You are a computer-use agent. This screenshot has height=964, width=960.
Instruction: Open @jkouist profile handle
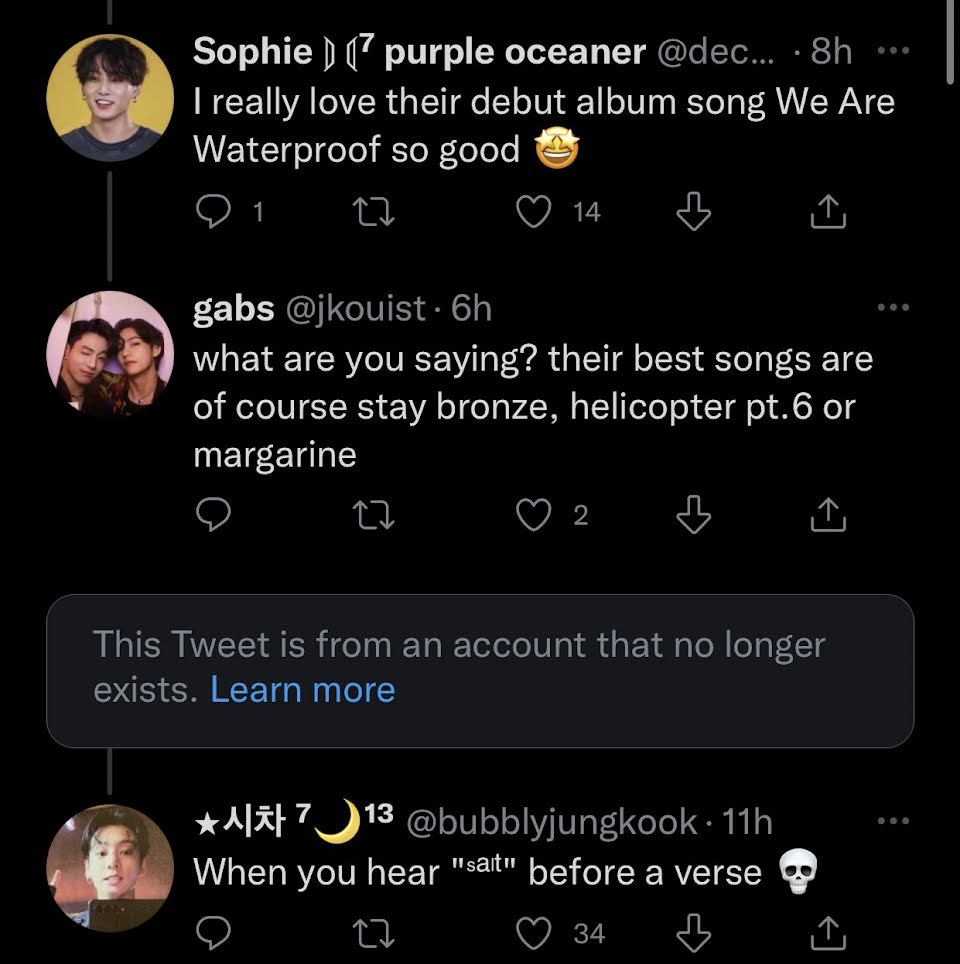tap(356, 309)
